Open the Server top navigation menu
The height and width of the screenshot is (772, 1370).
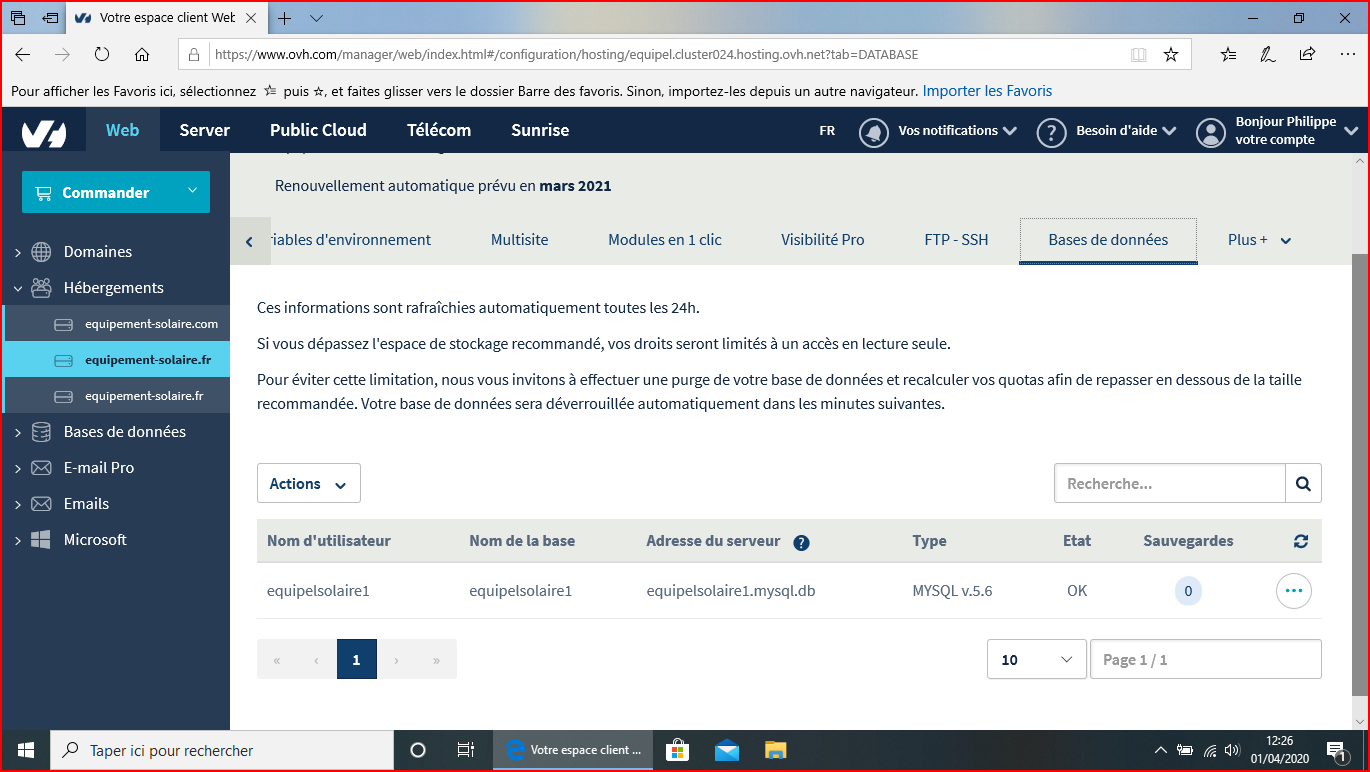point(205,130)
